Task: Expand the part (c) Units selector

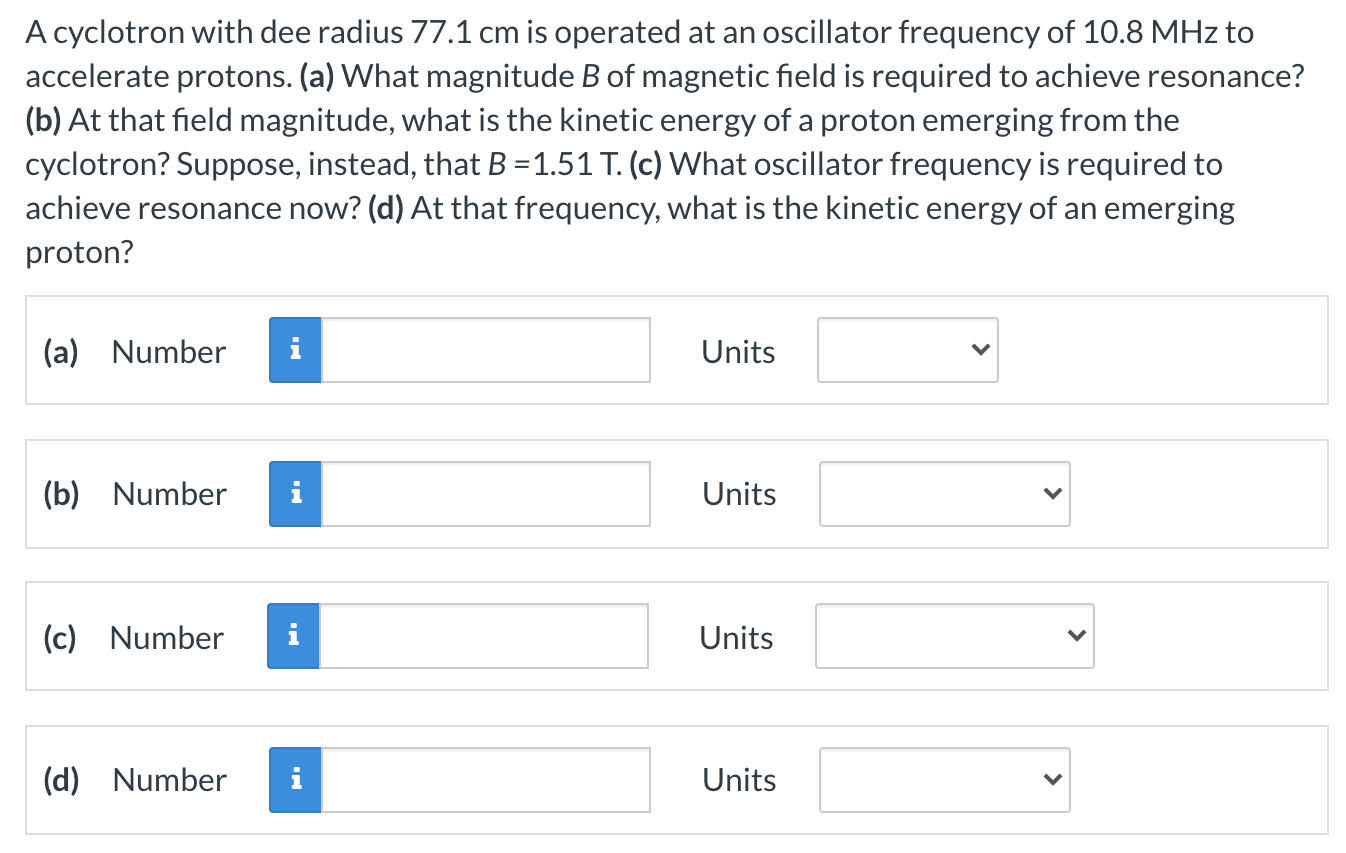Action: tap(953, 636)
